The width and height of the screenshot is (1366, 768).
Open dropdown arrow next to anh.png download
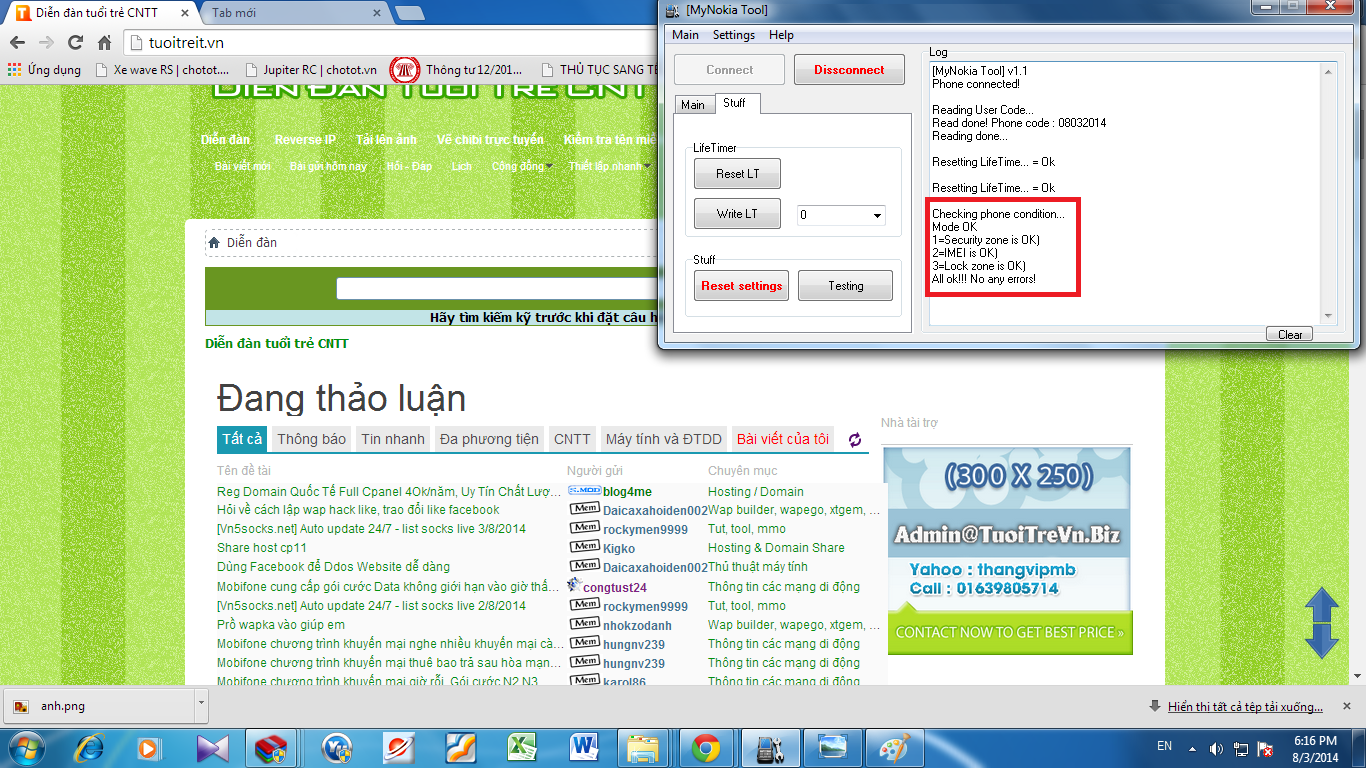click(x=201, y=704)
